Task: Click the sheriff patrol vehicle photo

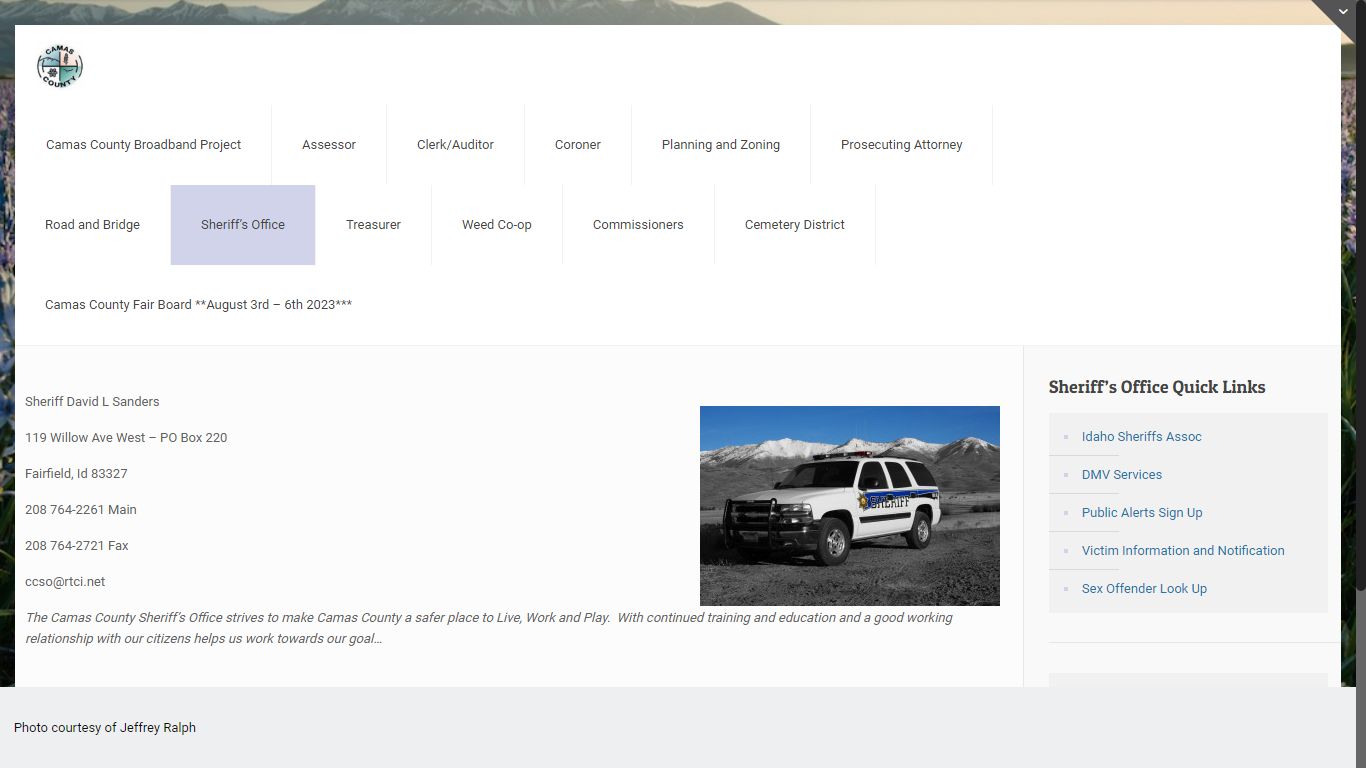Action: 849,505
